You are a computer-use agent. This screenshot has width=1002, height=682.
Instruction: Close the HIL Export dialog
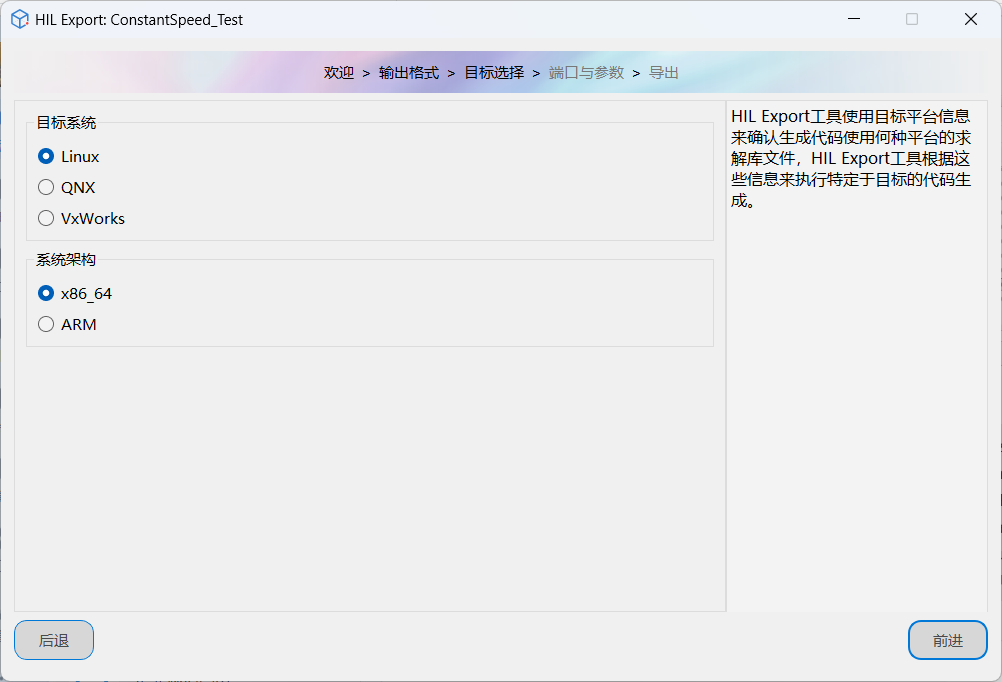click(970, 19)
